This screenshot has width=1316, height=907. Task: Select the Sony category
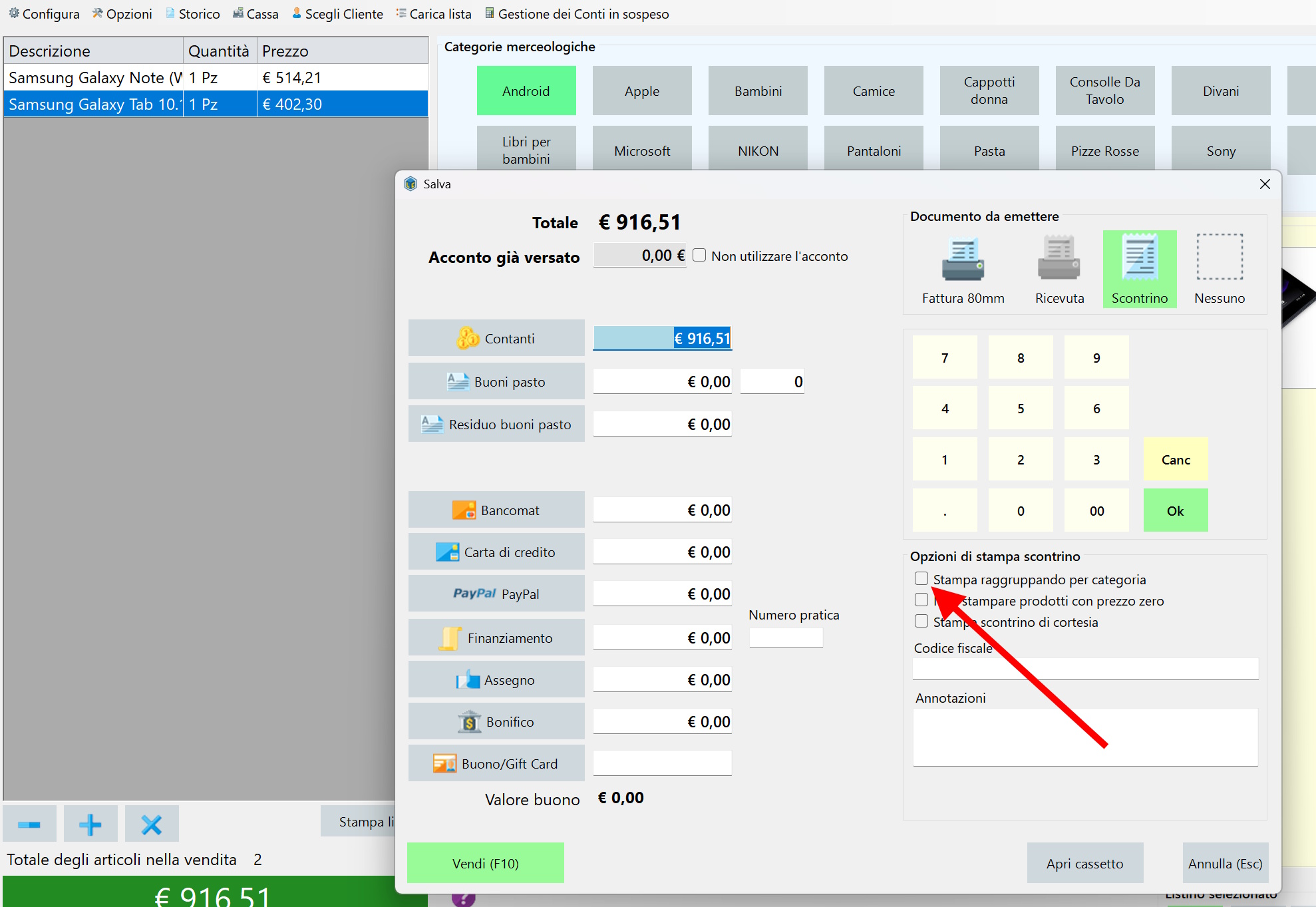click(1221, 149)
